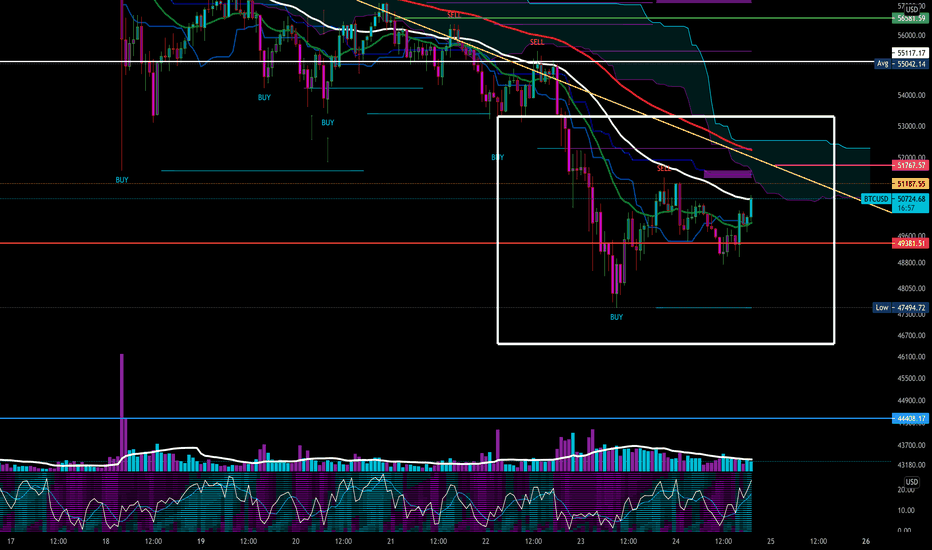932x550 pixels.
Task: Select the red 51767.57 price label
Action: click(x=911, y=165)
